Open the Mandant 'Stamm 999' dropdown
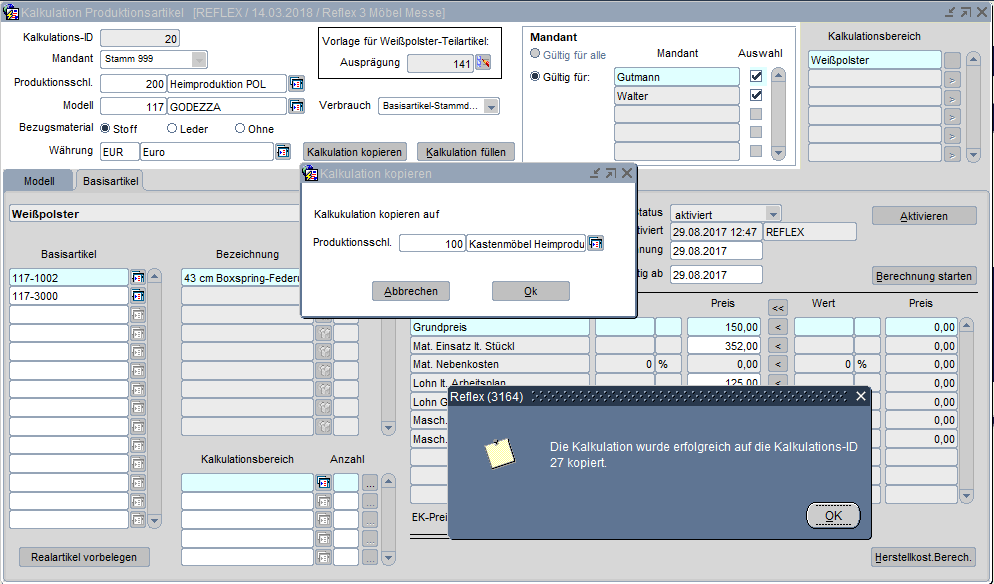Viewport: 994px width, 584px height. 198,59
